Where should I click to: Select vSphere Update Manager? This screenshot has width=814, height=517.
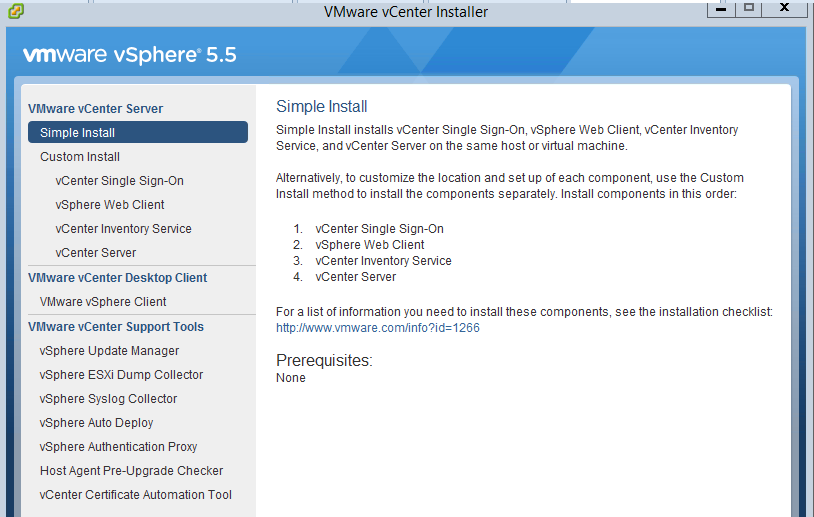(109, 351)
